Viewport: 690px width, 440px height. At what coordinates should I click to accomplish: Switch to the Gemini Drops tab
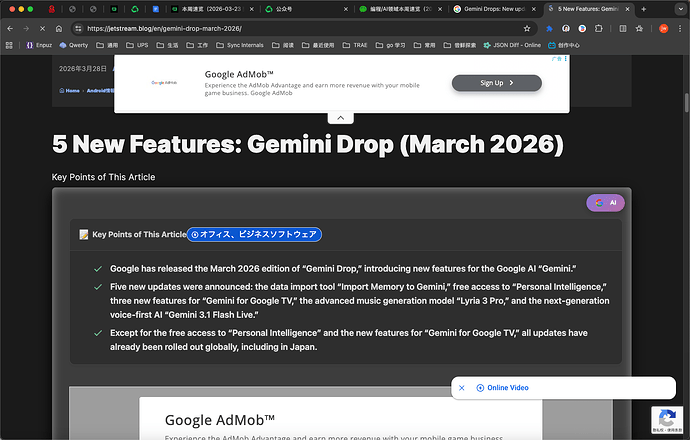click(495, 8)
